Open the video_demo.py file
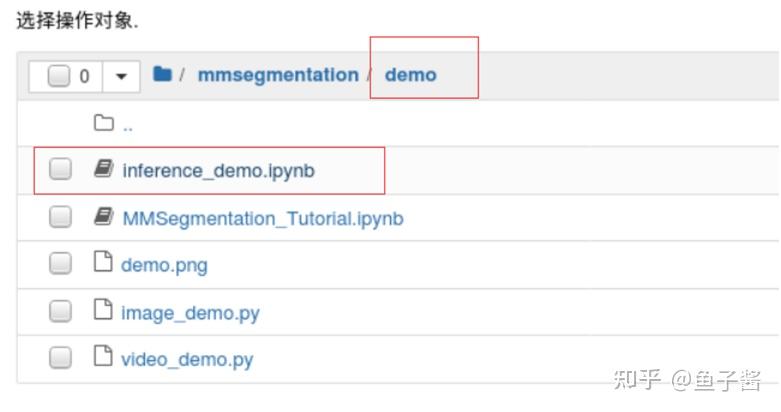Image resolution: width=781 pixels, height=412 pixels. tap(187, 359)
